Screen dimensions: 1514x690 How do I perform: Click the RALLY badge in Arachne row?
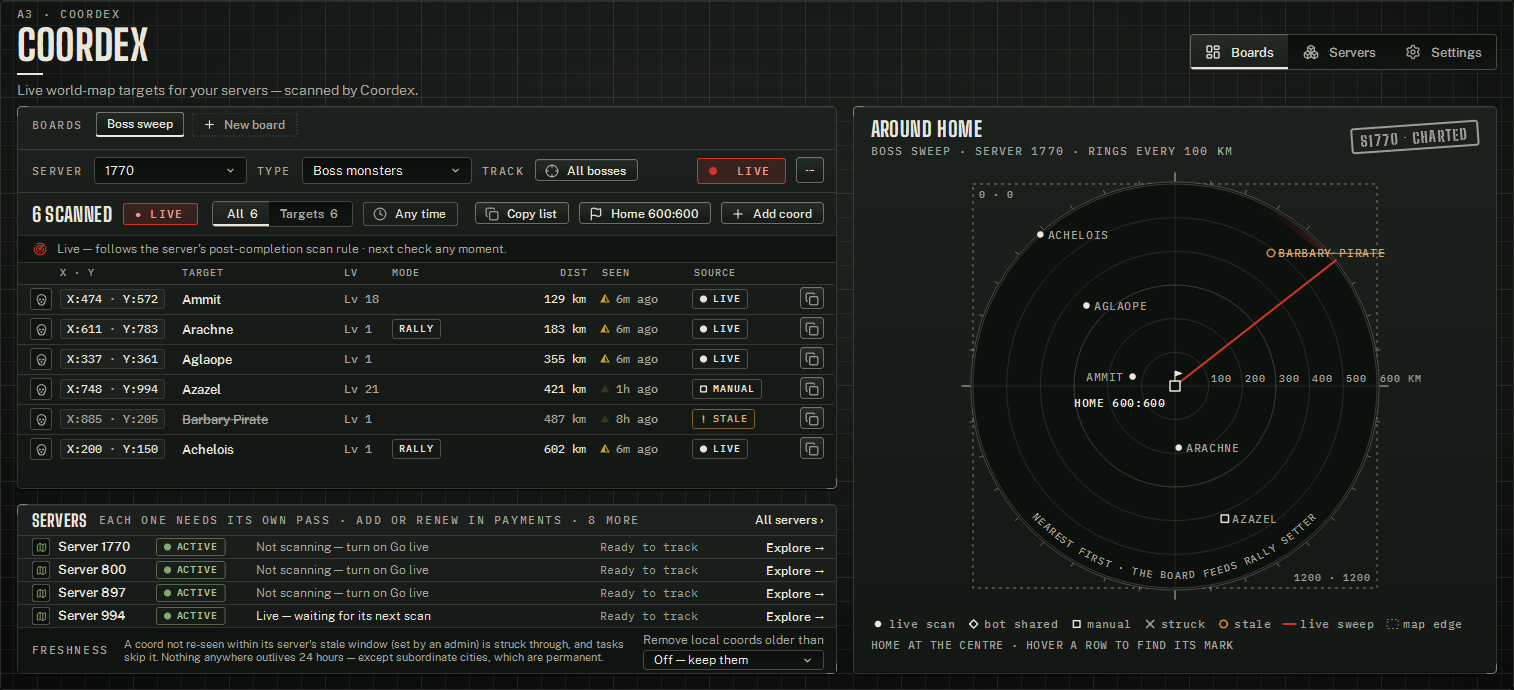pos(416,329)
